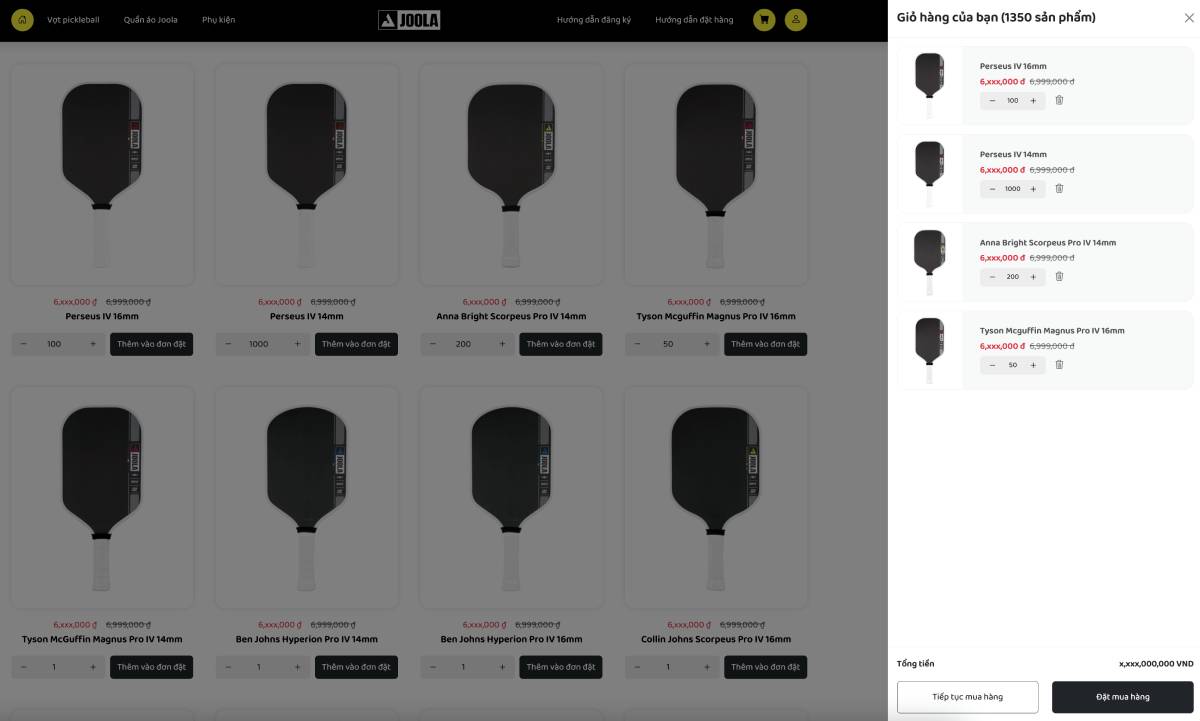The image size is (1200, 721).
Task: Click the home icon in header
Action: click(x=22, y=20)
